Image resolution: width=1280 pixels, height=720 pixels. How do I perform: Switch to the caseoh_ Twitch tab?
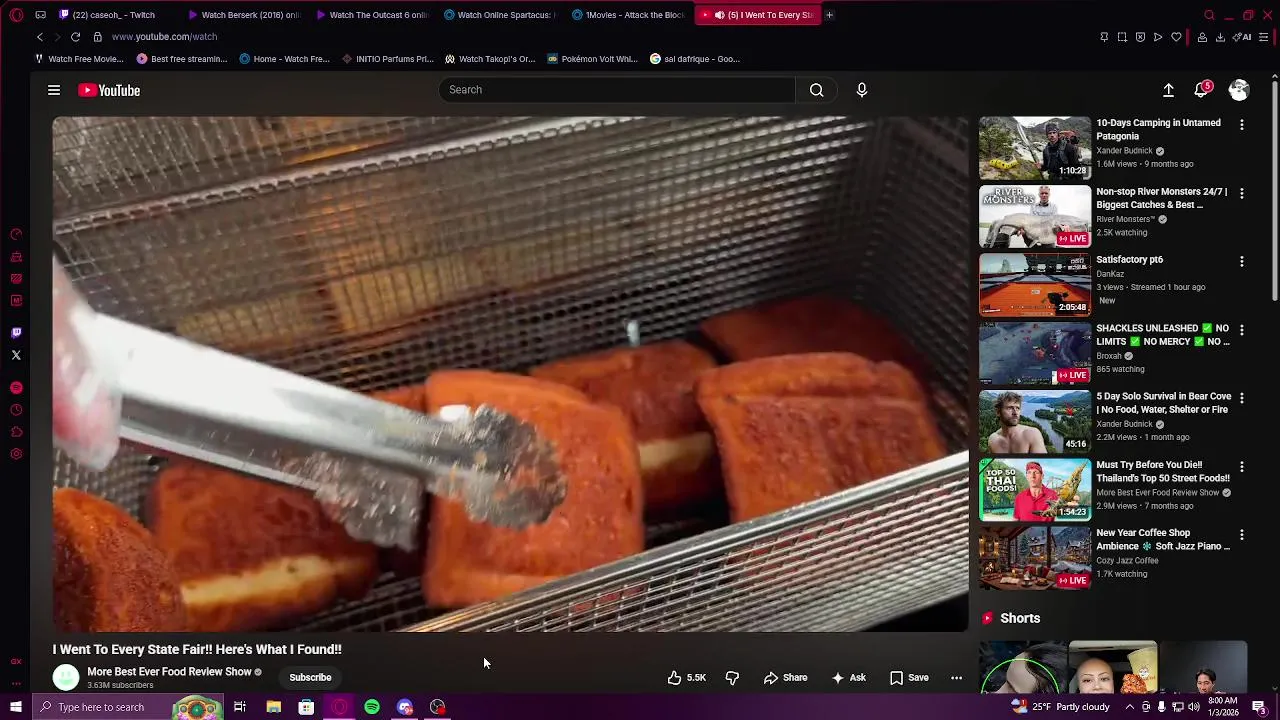click(115, 15)
